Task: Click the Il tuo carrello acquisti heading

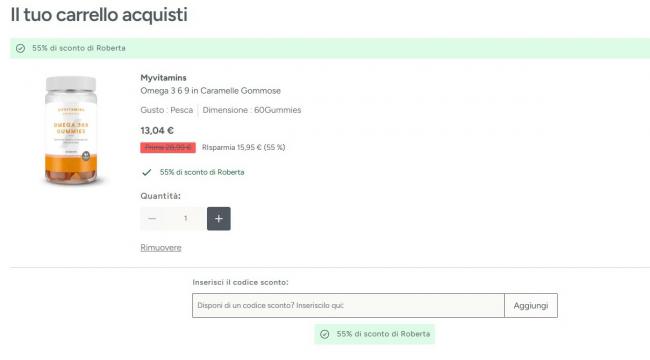Action: pos(99,15)
